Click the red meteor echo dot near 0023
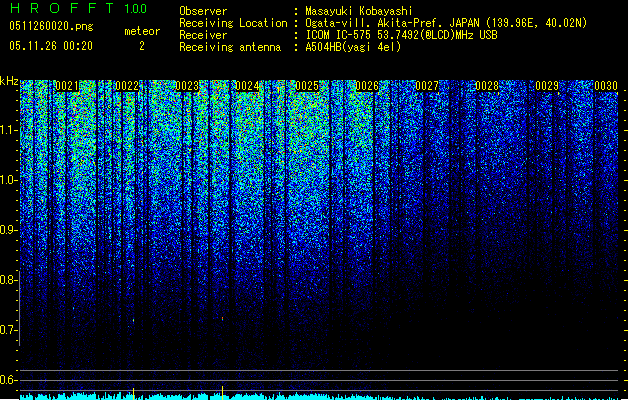 pyautogui.click(x=222, y=319)
